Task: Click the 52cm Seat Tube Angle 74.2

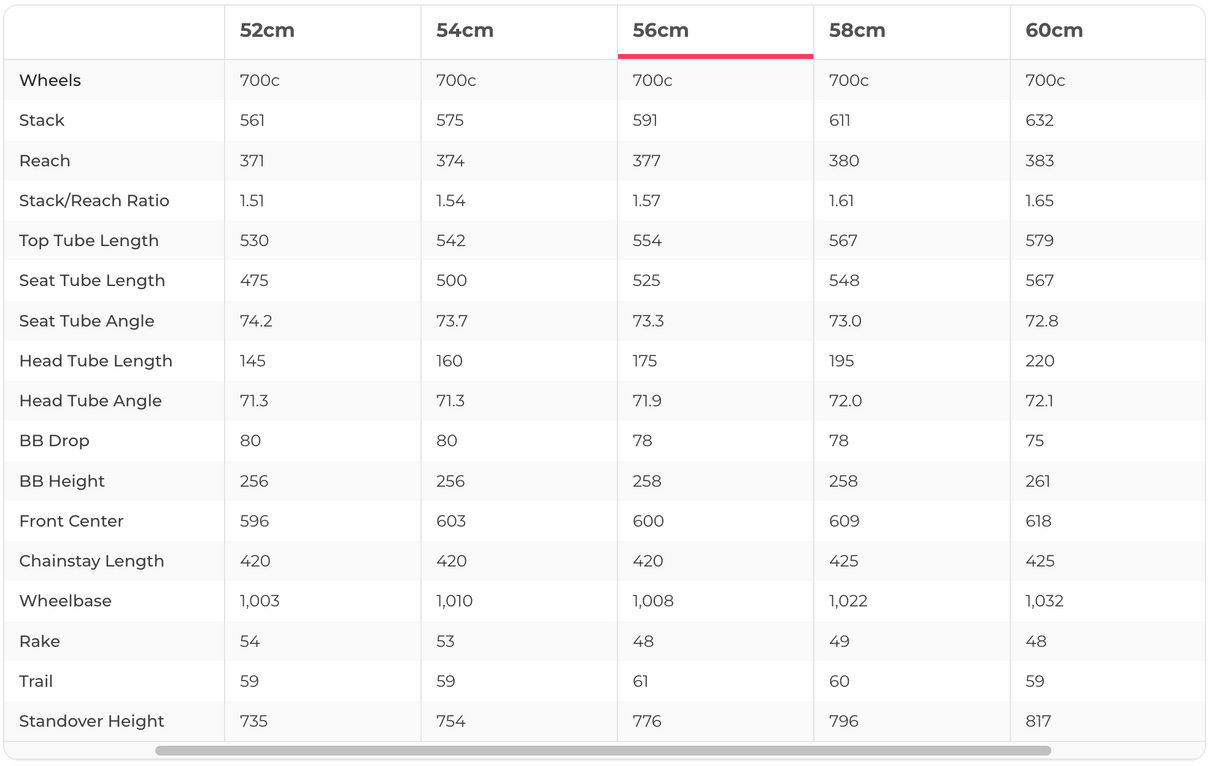Action: click(x=254, y=321)
